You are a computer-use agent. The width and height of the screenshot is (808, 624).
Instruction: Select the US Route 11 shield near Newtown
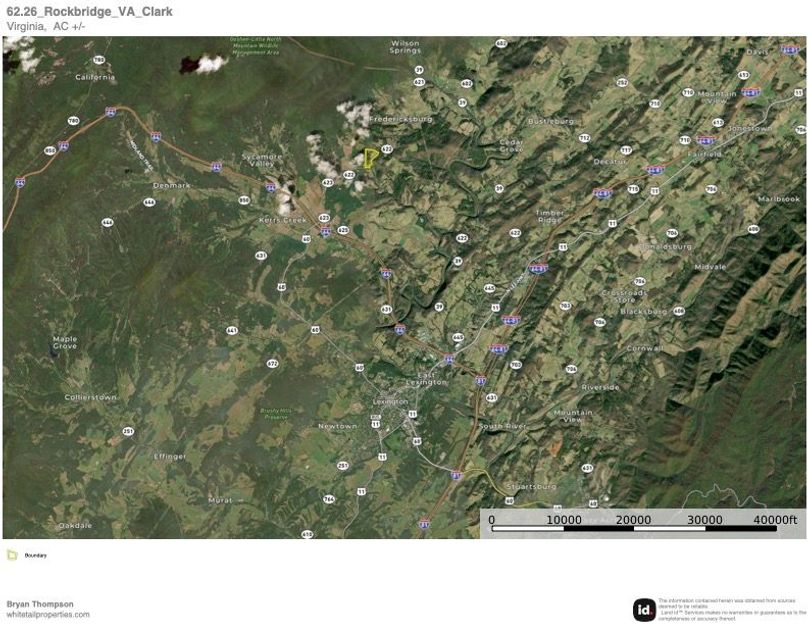376,424
